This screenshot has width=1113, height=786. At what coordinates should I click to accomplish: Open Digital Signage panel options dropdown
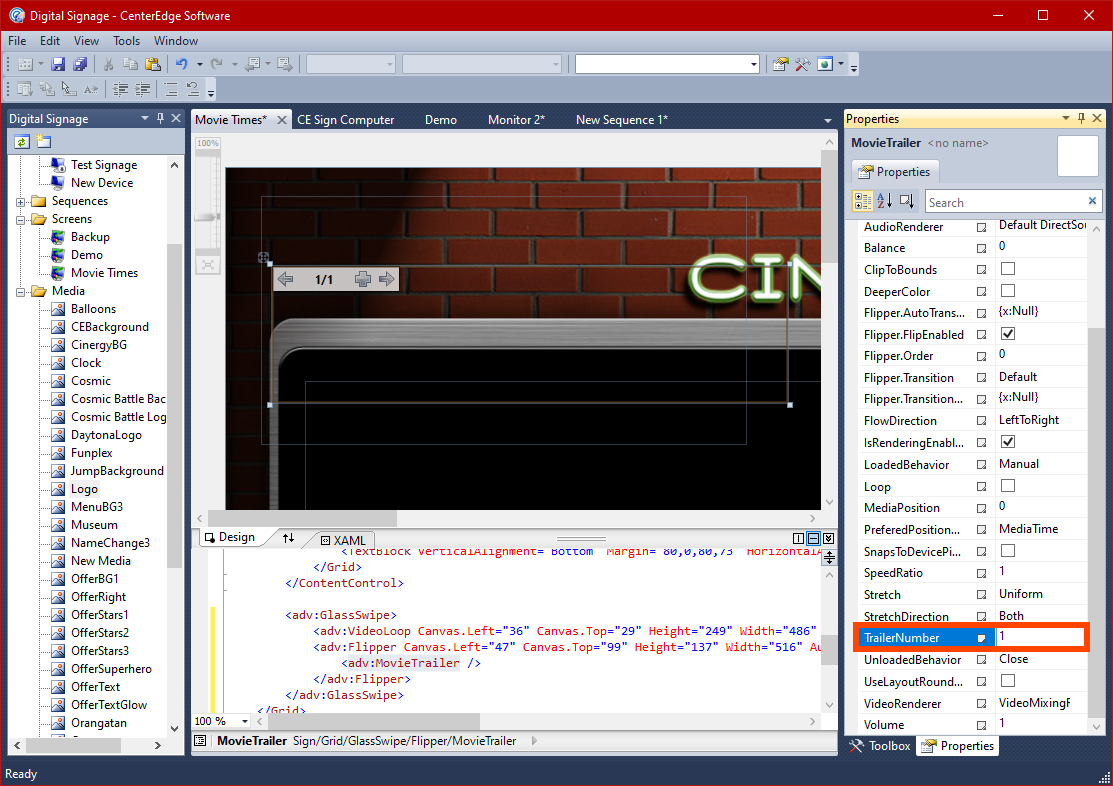pyautogui.click(x=145, y=119)
